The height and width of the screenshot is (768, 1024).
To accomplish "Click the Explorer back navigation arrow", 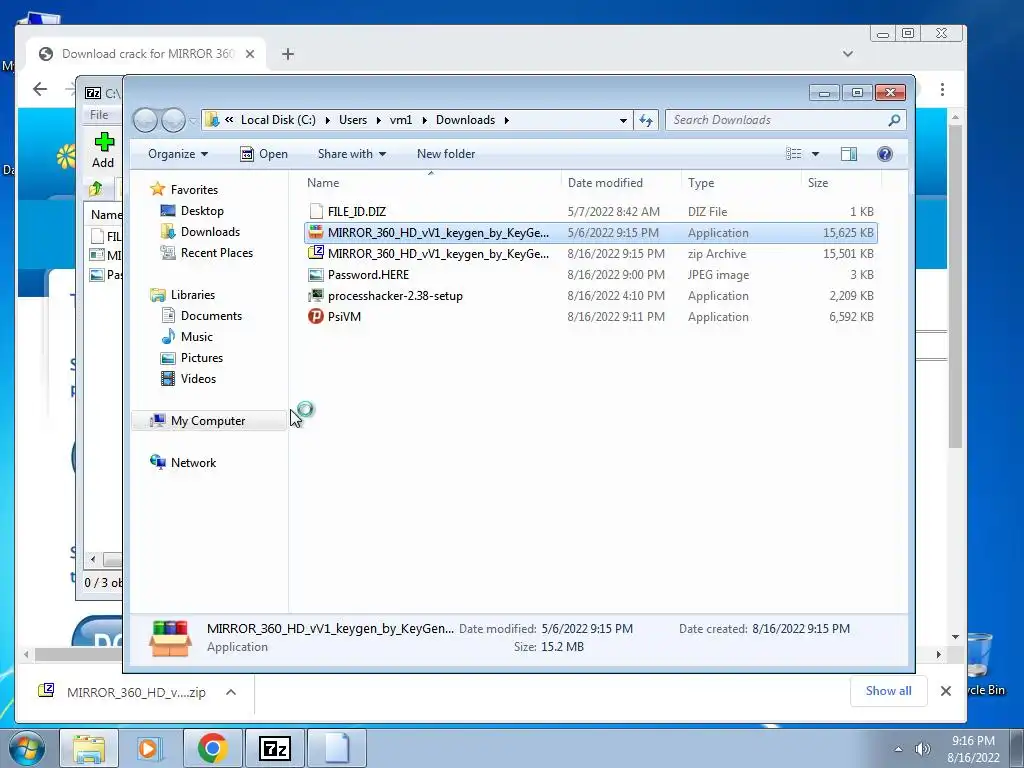I will tap(145, 120).
